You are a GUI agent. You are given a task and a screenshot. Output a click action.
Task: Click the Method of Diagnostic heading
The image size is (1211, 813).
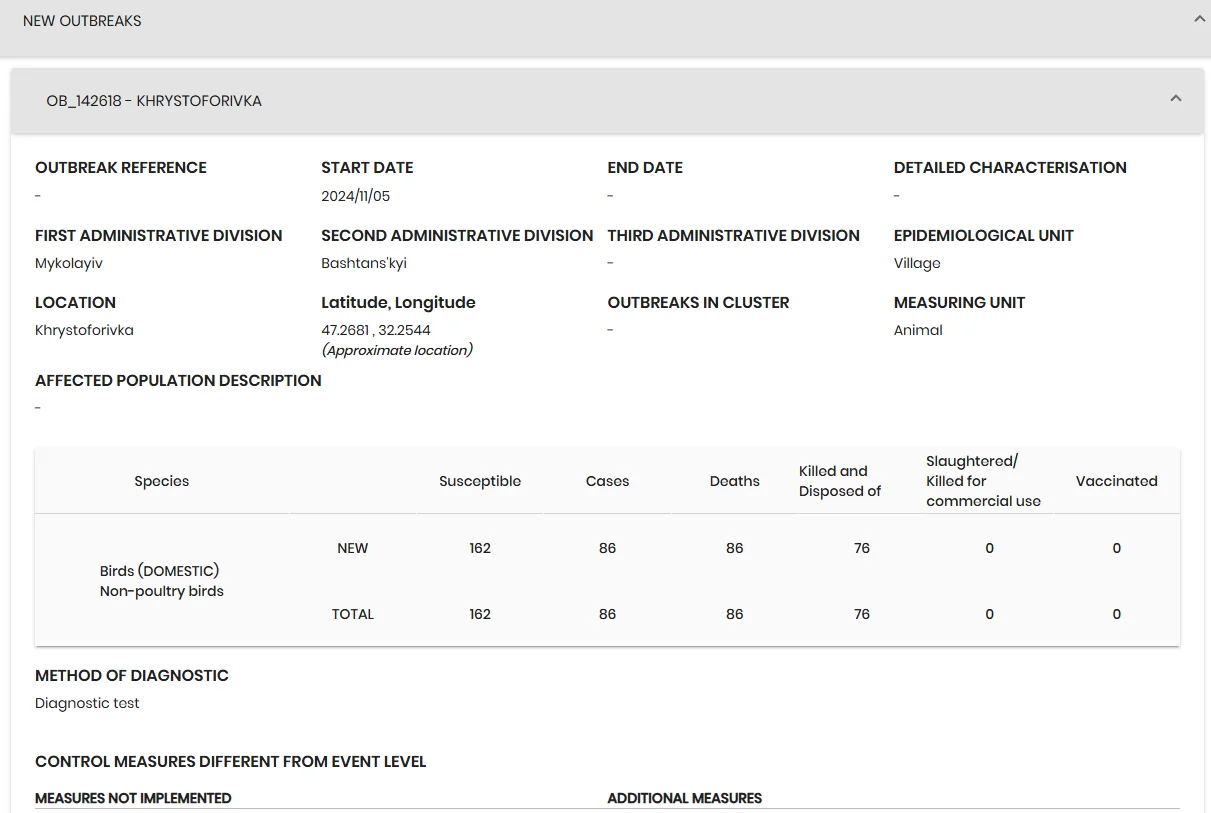[x=132, y=676]
